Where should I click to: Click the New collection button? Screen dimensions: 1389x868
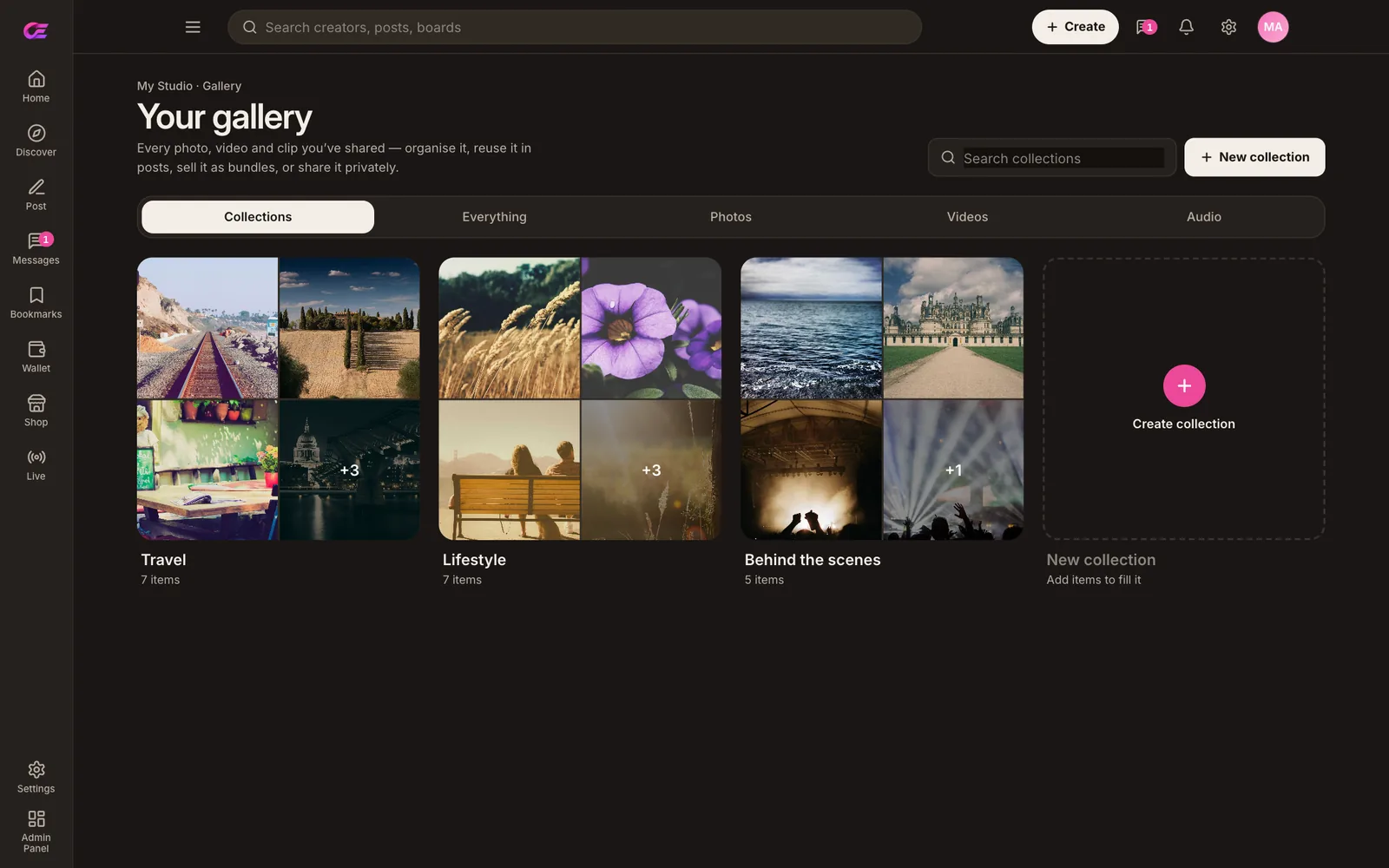[1254, 157]
